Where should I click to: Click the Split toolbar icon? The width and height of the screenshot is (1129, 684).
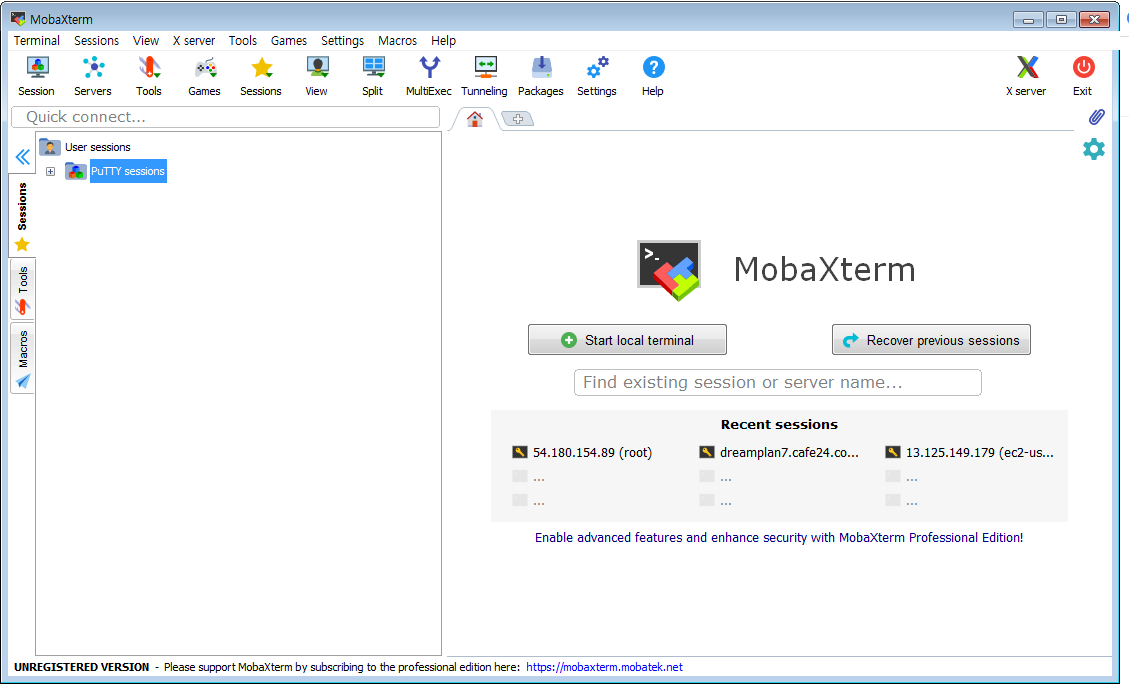coord(373,76)
